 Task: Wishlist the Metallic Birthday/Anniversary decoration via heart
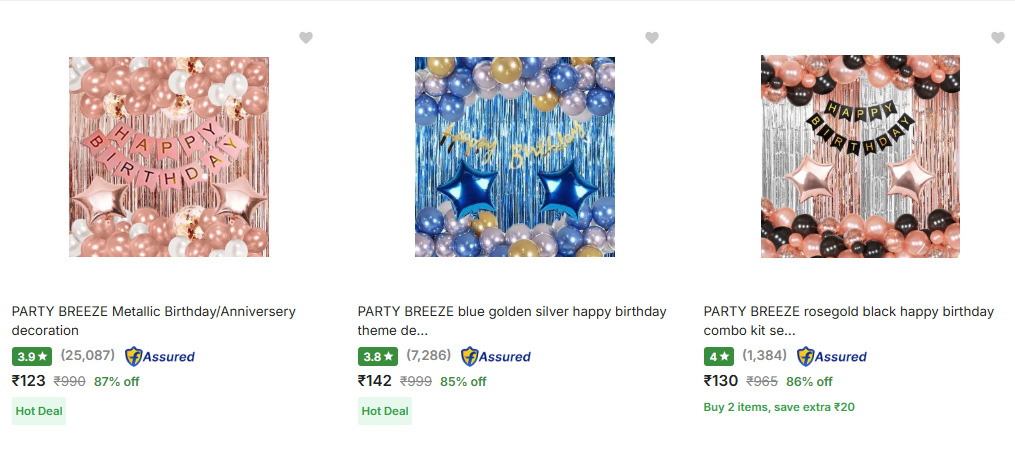(306, 38)
